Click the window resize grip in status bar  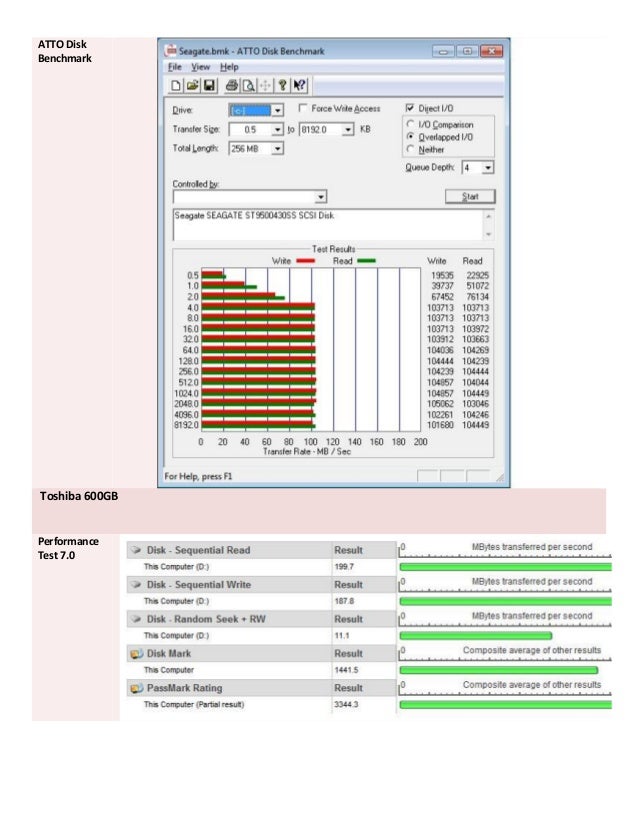[499, 477]
